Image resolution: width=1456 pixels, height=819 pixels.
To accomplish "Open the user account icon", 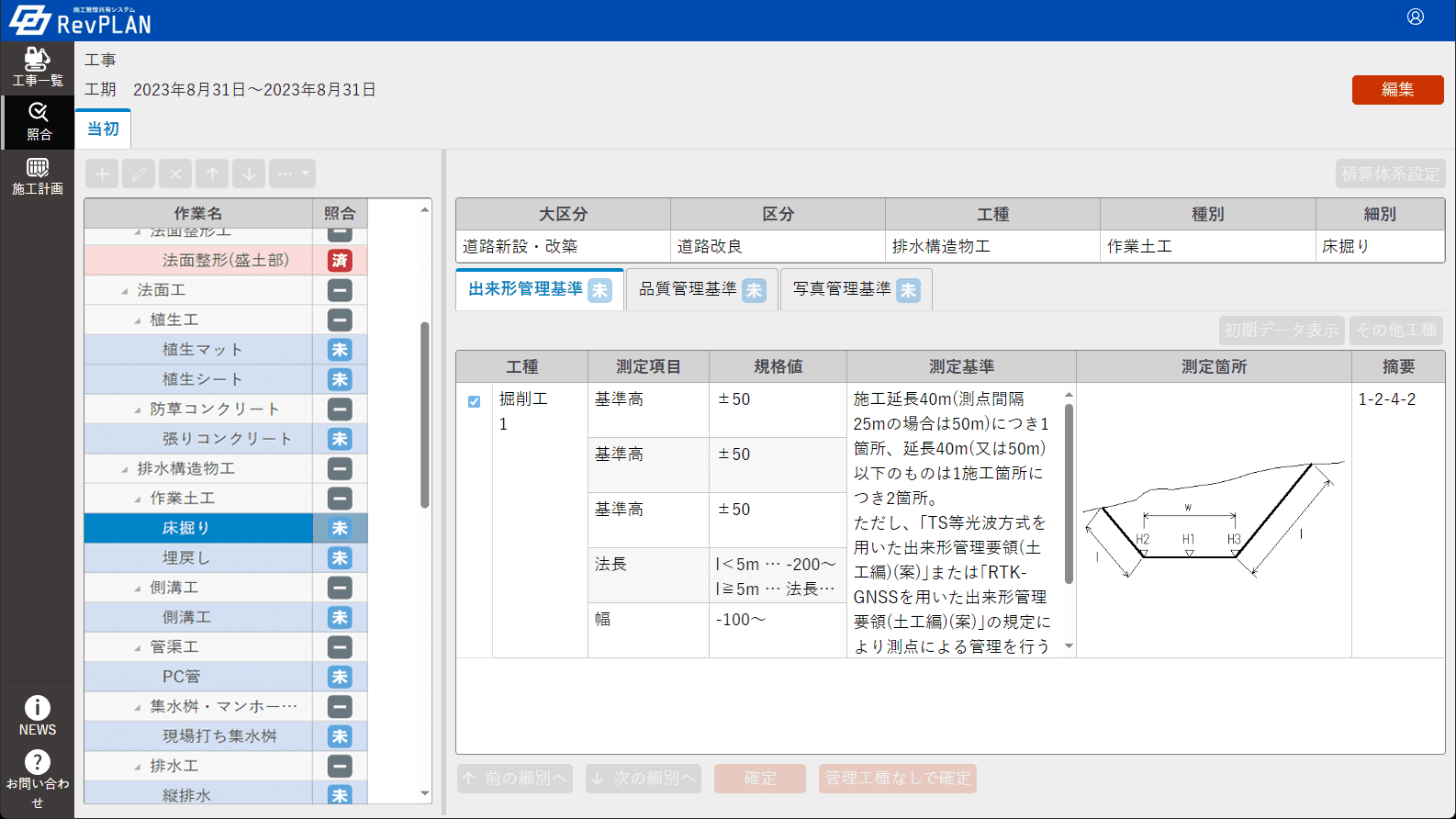I will point(1416,17).
